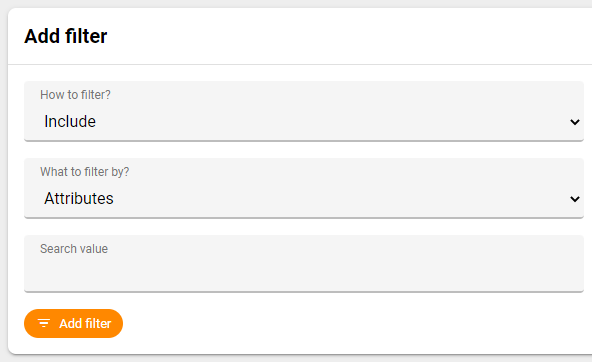Change the filter mode from Include
Image resolution: width=592 pixels, height=362 pixels.
304,111
